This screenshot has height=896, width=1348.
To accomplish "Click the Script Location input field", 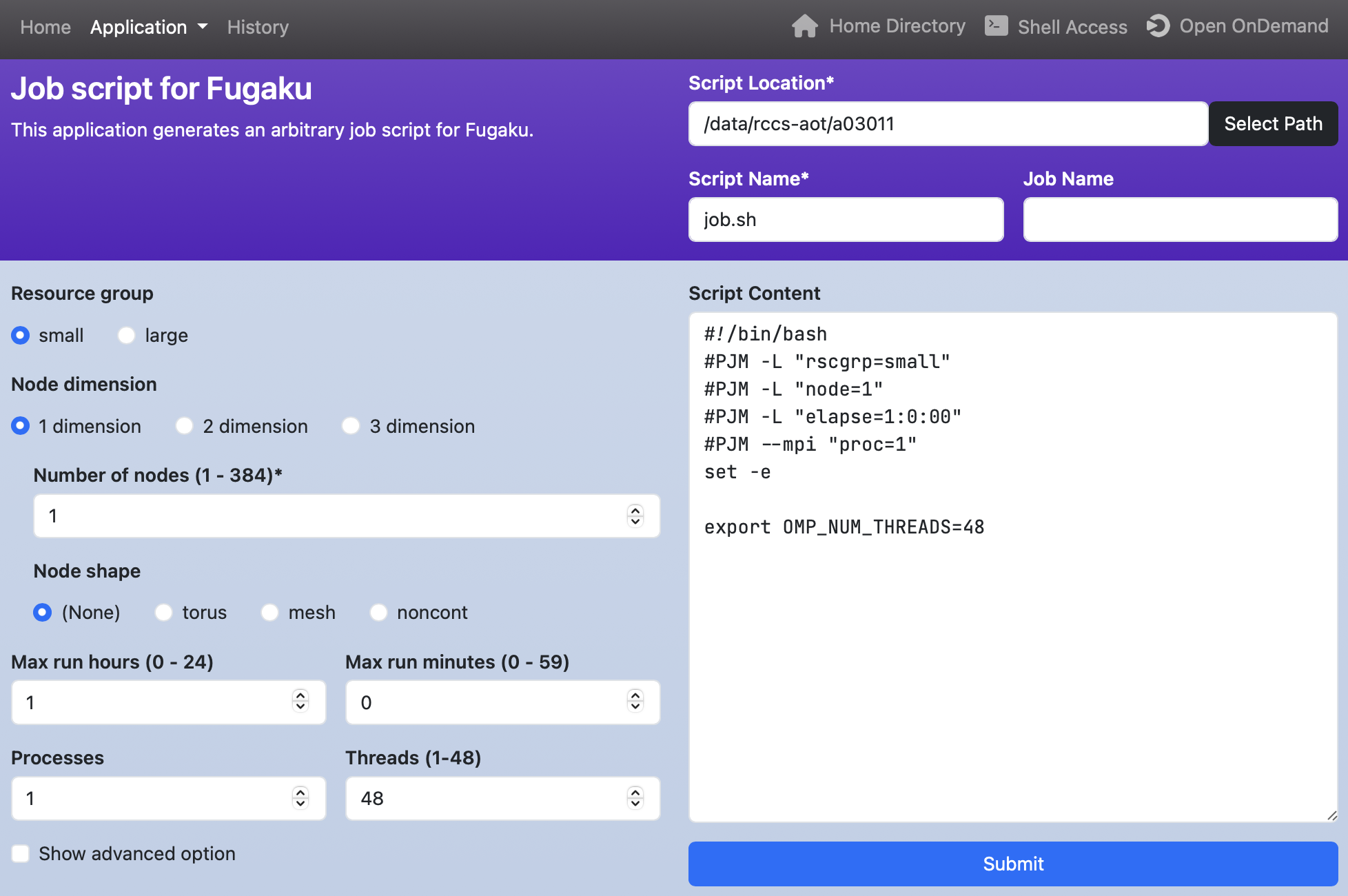I will click(x=948, y=124).
